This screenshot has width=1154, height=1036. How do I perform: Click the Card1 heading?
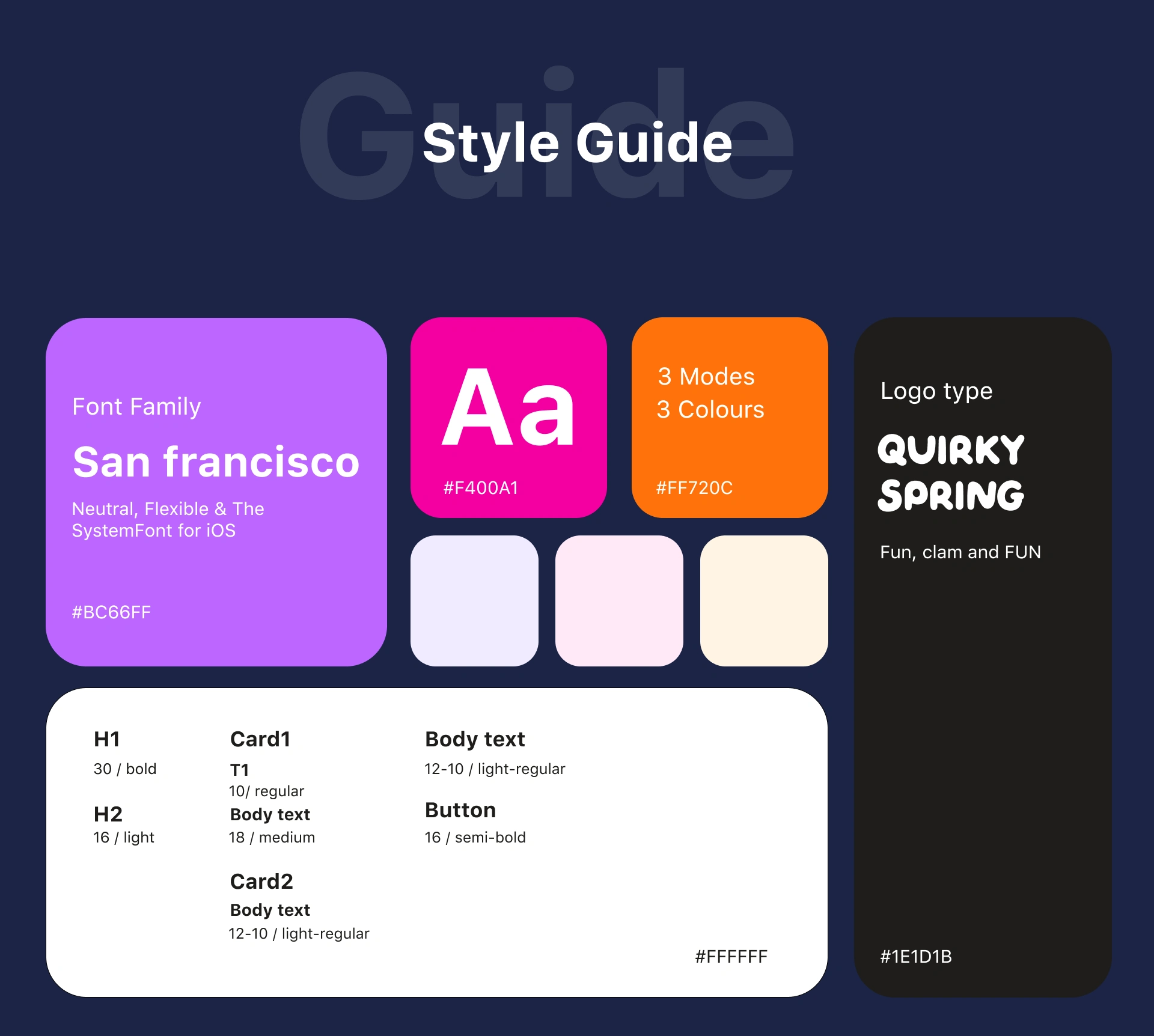[260, 739]
